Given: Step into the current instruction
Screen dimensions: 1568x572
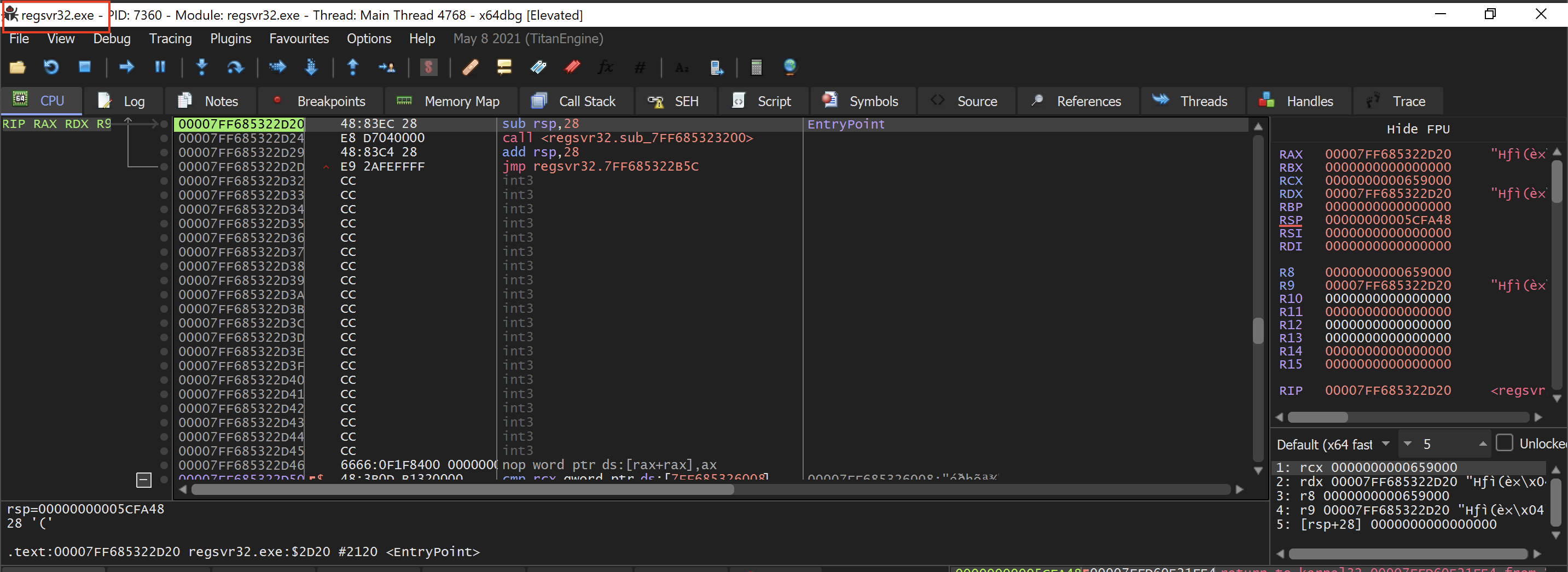Looking at the screenshot, I should [201, 67].
